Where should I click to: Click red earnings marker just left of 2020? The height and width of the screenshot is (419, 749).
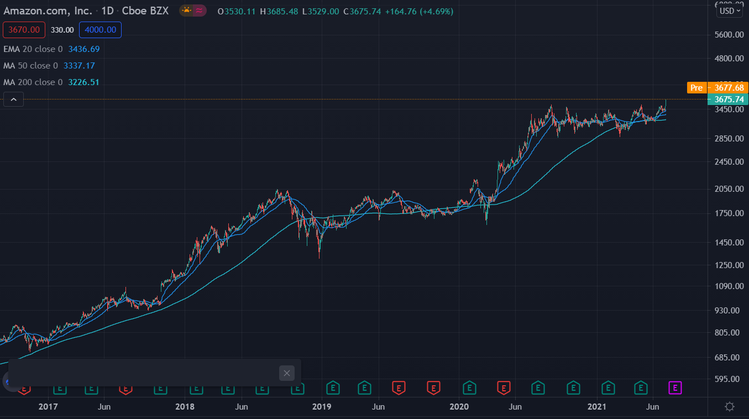(433, 387)
